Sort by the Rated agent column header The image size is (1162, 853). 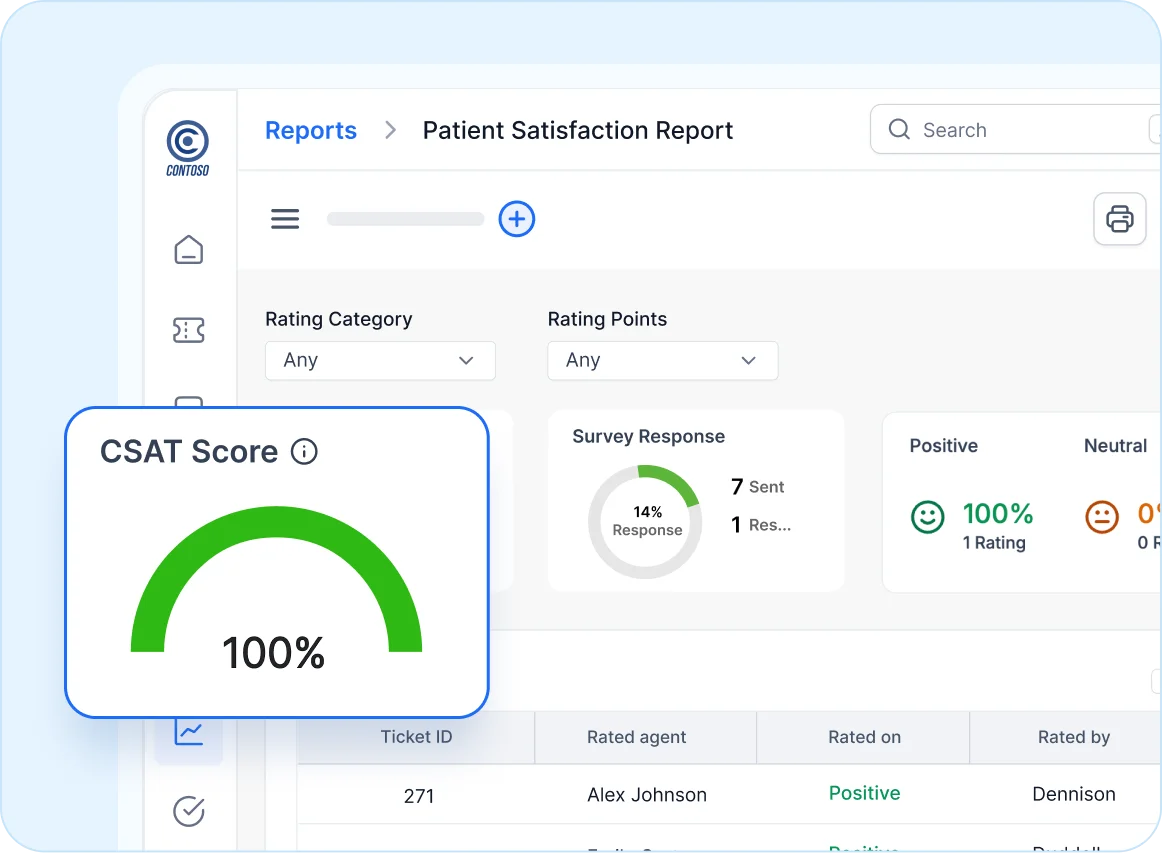click(x=636, y=737)
